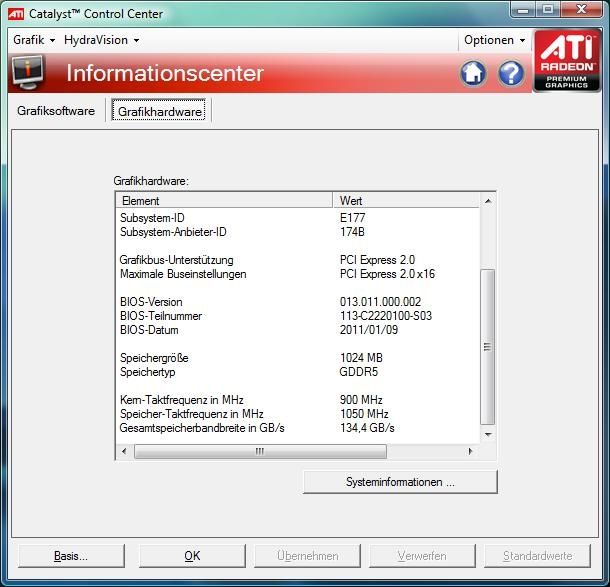Click the value 1024 MB
The image size is (610, 587).
361,358
